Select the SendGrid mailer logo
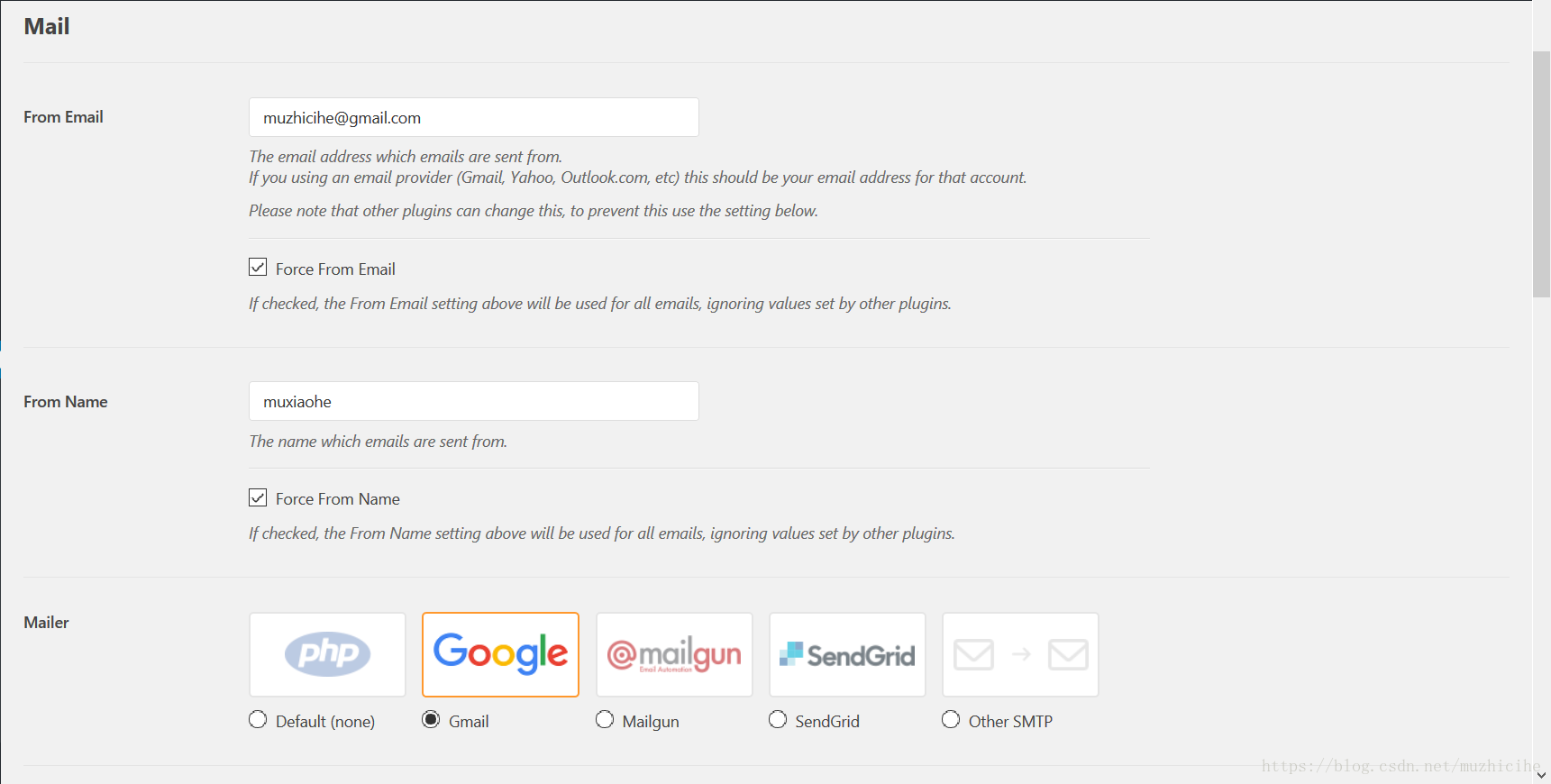Screen dimensions: 1551x784 pyautogui.click(x=847, y=654)
